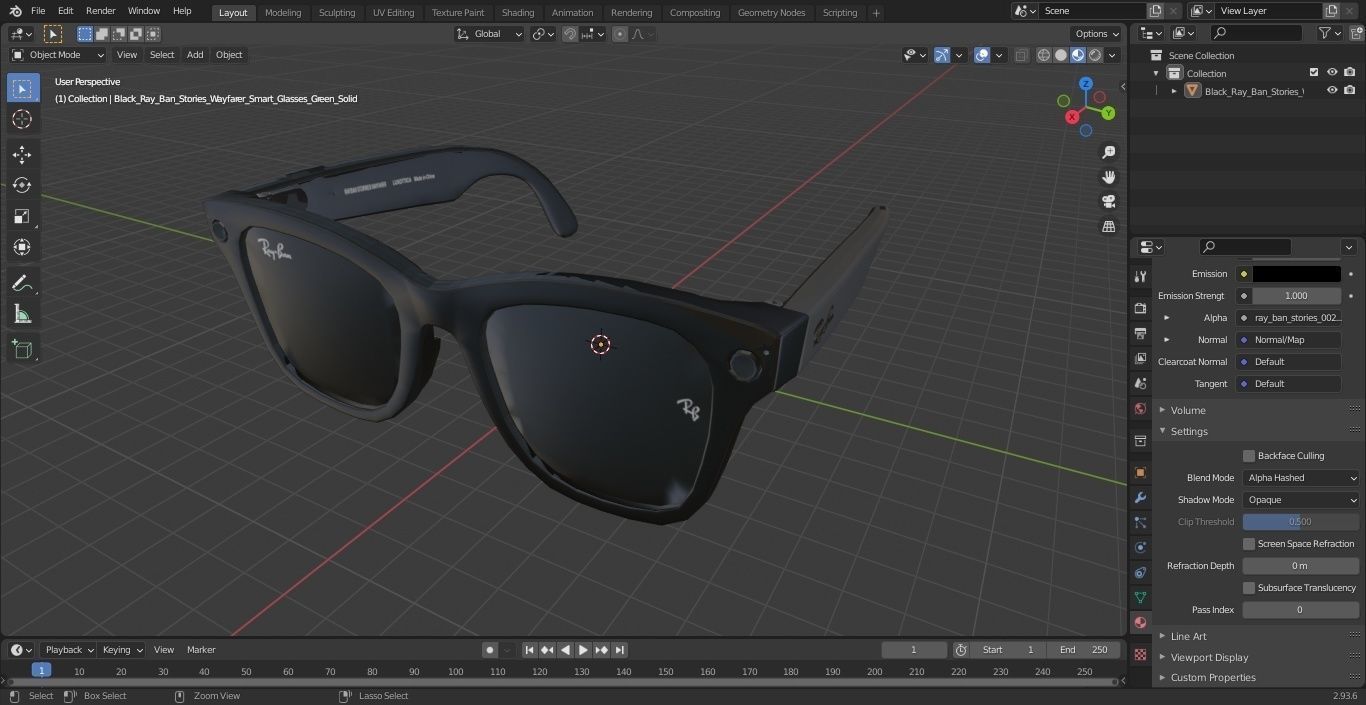Open the Render properties tab
This screenshot has width=1366, height=705.
1140,308
